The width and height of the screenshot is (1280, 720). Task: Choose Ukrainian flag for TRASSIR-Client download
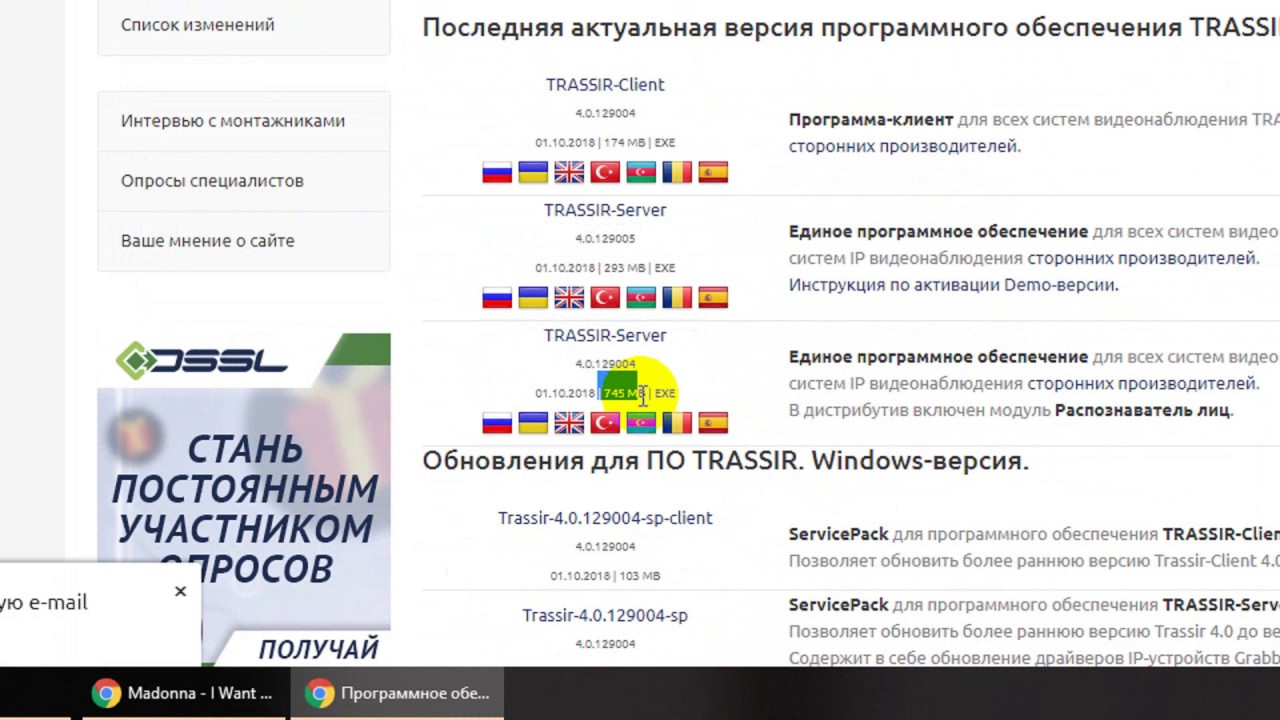coord(533,172)
